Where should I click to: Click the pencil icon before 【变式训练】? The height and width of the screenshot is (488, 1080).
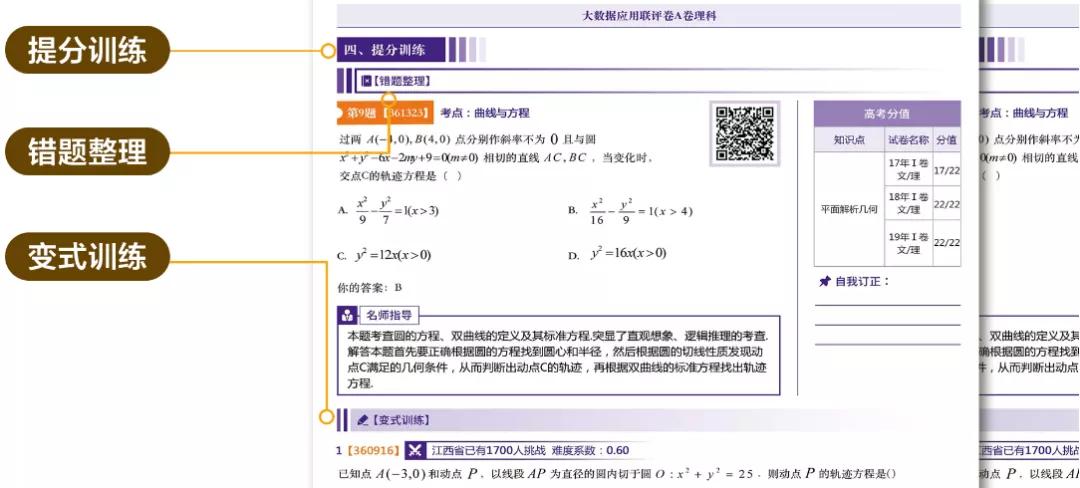[363, 420]
